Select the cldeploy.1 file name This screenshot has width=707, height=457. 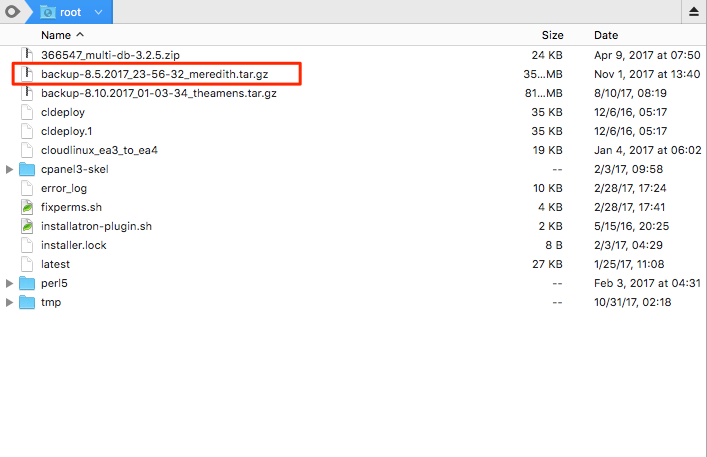tap(67, 131)
